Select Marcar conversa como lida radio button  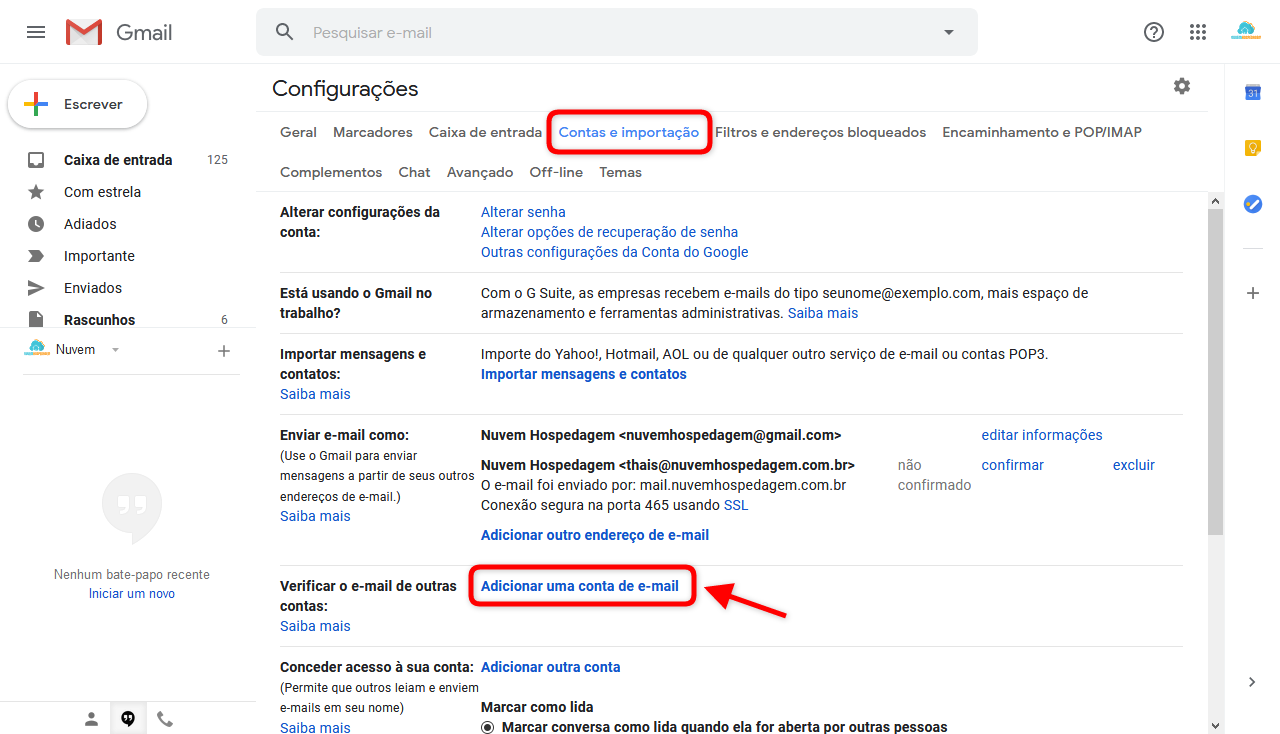(x=488, y=727)
